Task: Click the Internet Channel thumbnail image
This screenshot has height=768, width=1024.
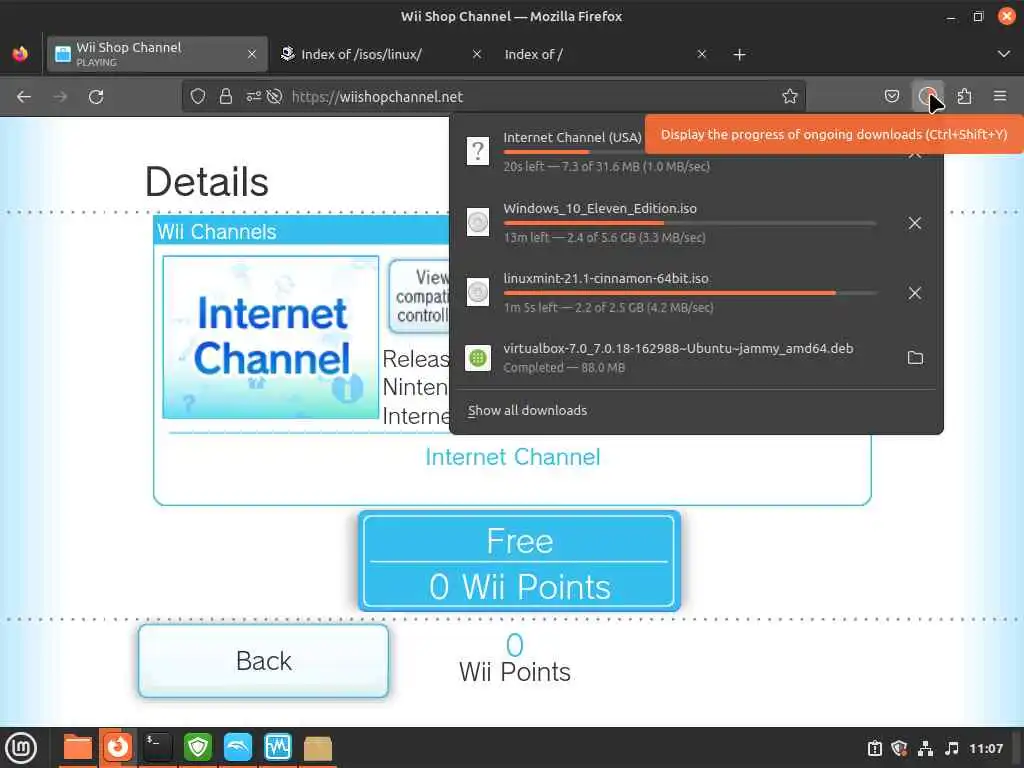Action: (x=270, y=337)
